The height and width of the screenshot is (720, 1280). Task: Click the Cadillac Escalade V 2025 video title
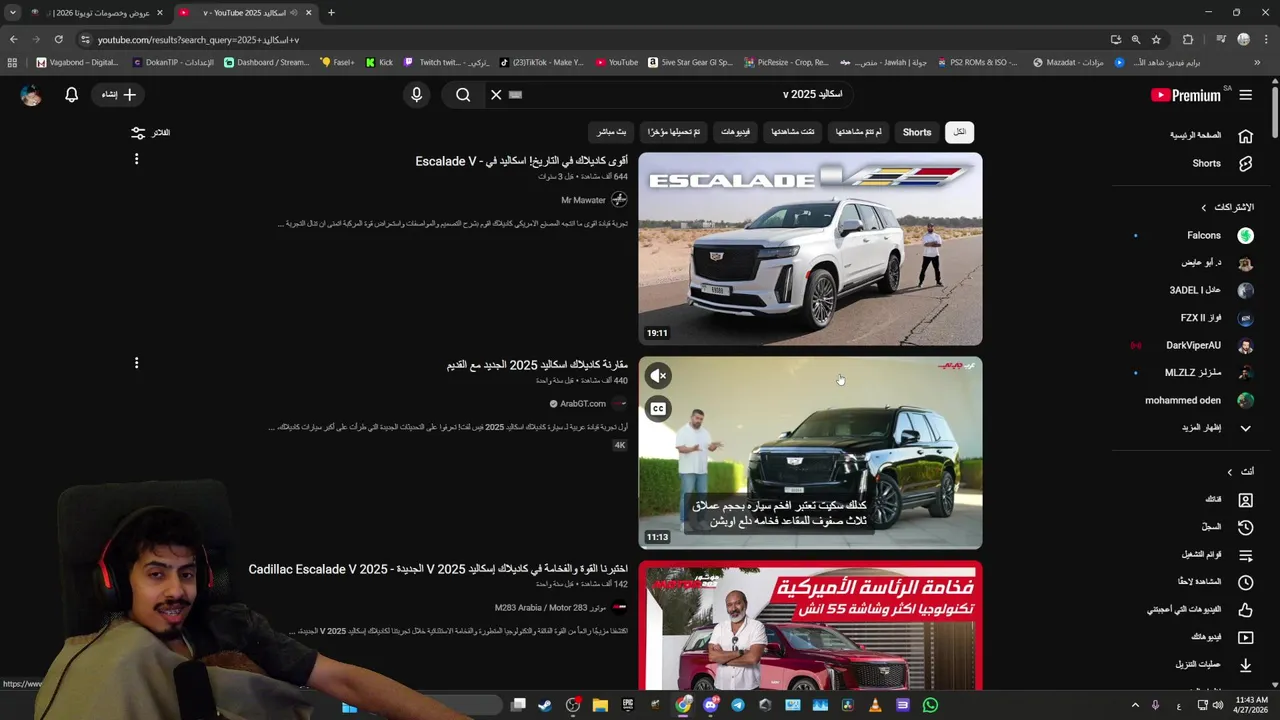tap(438, 569)
